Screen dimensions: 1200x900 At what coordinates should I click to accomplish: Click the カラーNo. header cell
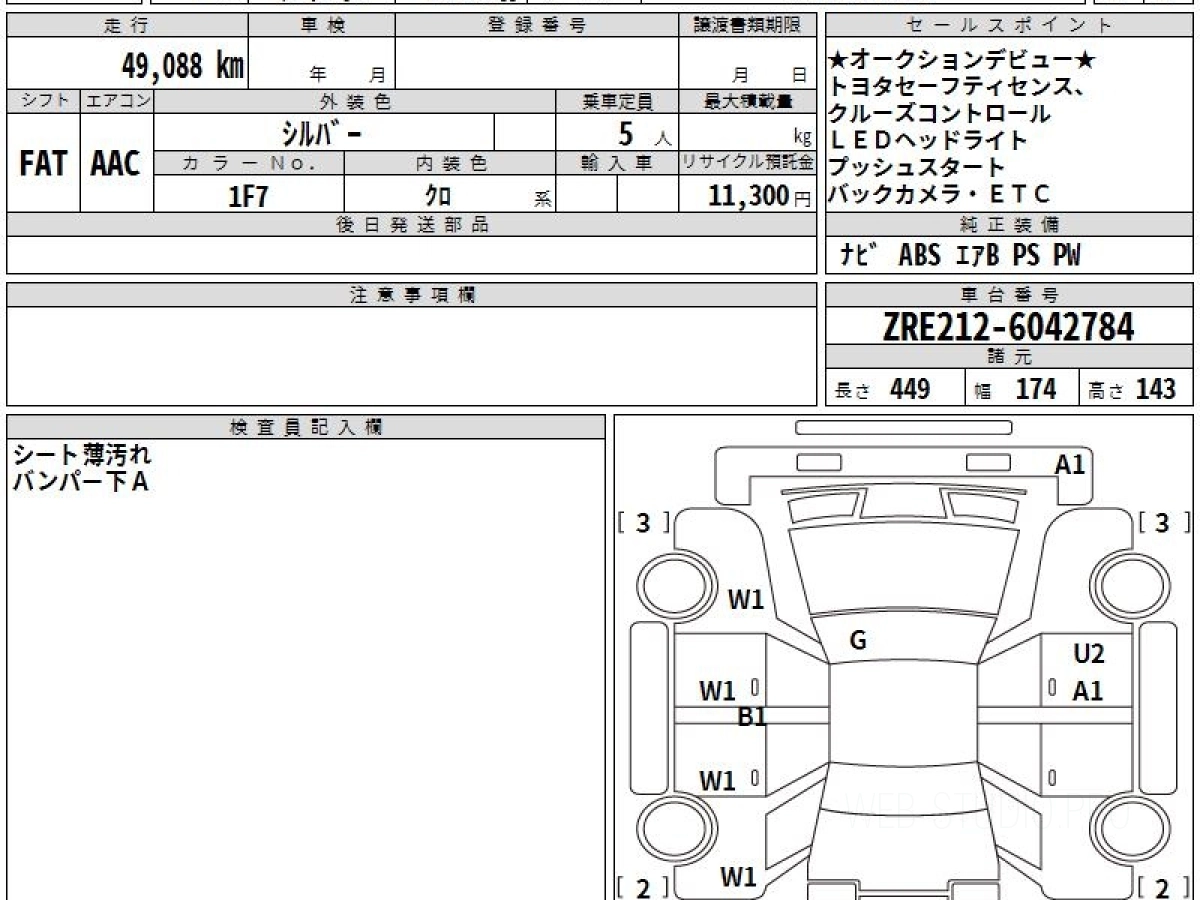(249, 163)
